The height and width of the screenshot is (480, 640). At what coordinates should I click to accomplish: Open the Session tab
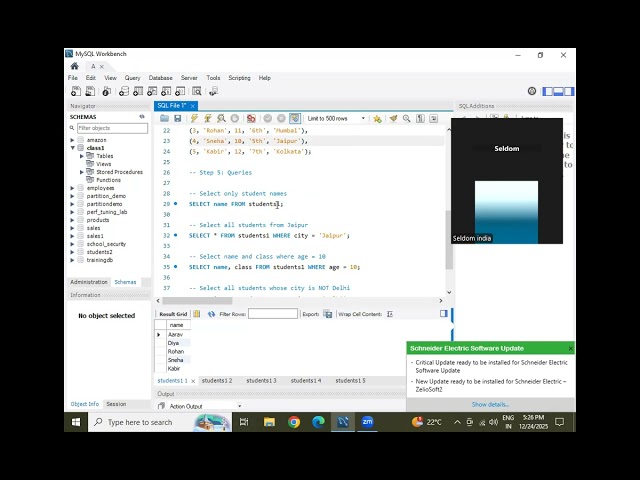pyautogui.click(x=116, y=404)
